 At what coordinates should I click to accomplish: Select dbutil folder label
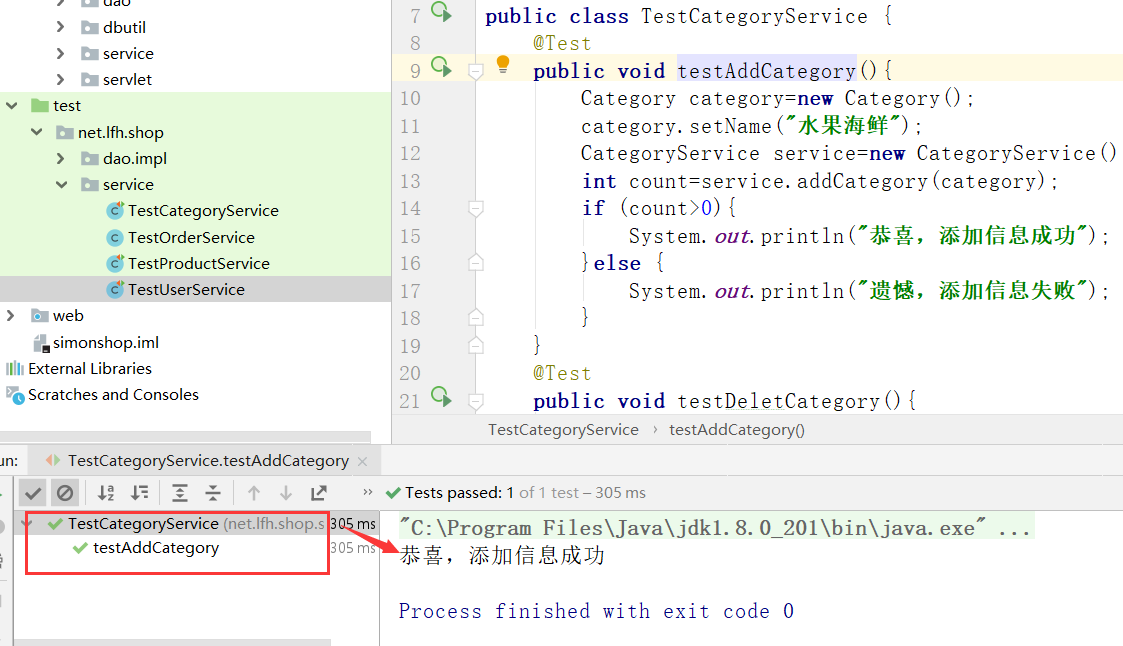pyautogui.click(x=124, y=27)
